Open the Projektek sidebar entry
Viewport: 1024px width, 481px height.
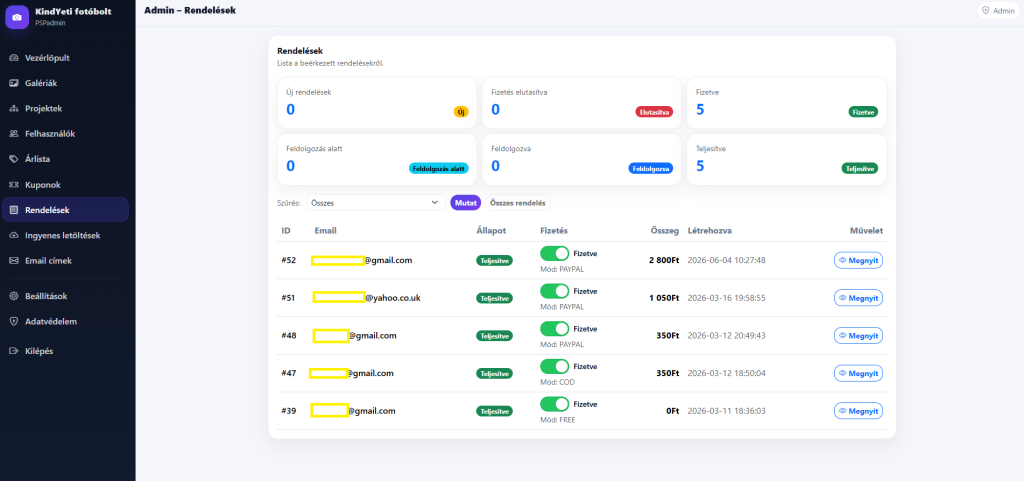(65, 108)
